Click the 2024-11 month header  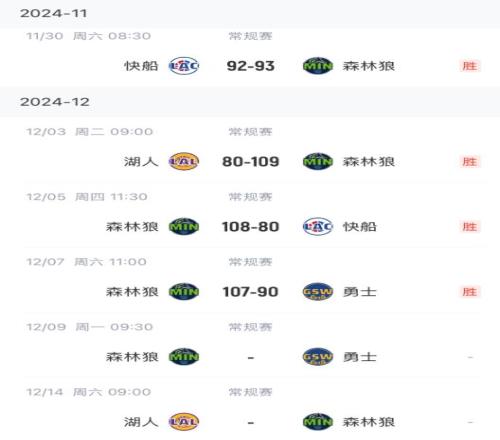tap(250, 13)
